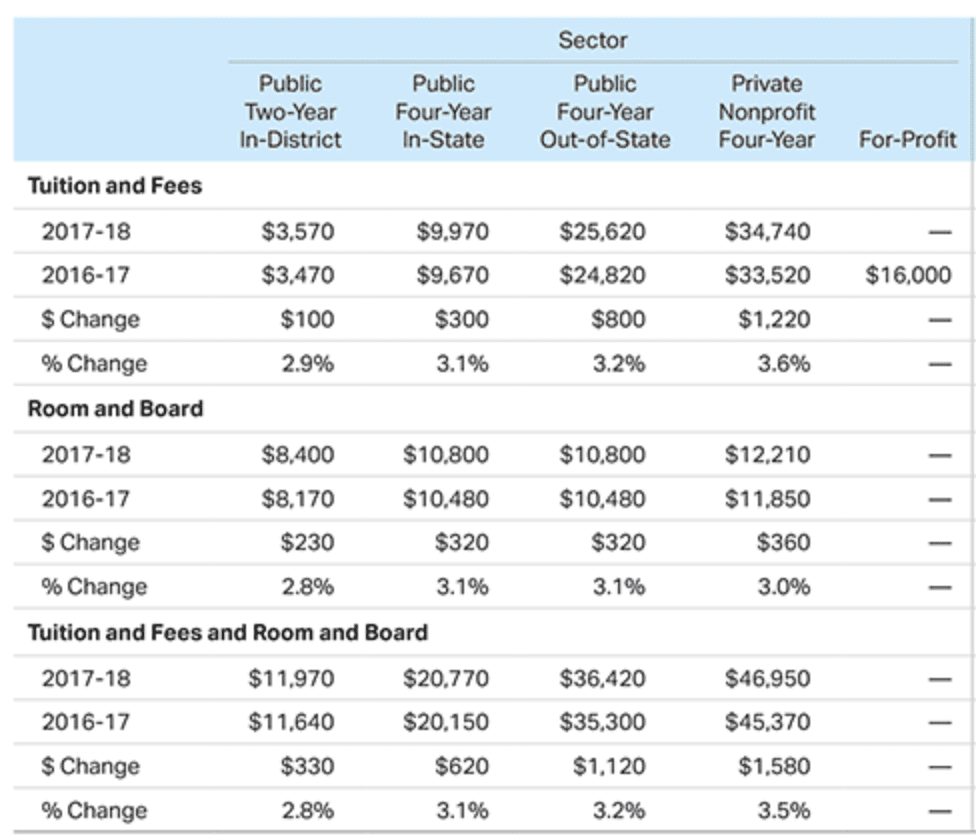Click the $46,950 total cost cell
The height and width of the screenshot is (836, 976).
coord(767,679)
